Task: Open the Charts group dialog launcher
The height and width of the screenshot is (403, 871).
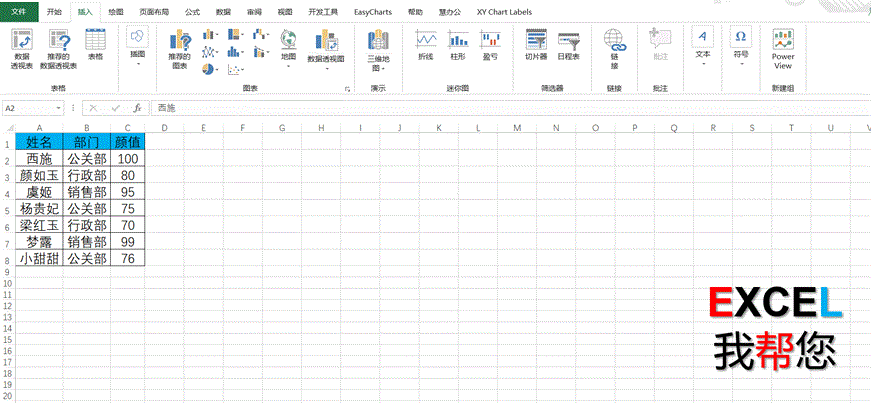Action: point(347,89)
